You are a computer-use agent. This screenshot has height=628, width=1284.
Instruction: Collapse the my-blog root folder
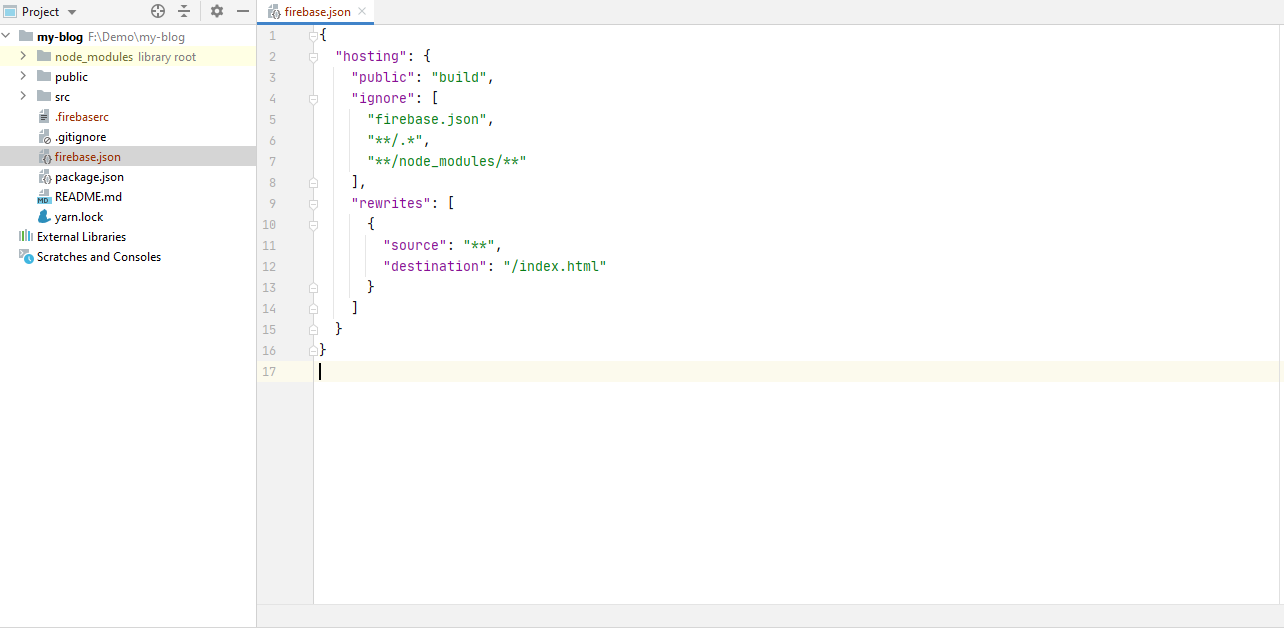point(7,37)
